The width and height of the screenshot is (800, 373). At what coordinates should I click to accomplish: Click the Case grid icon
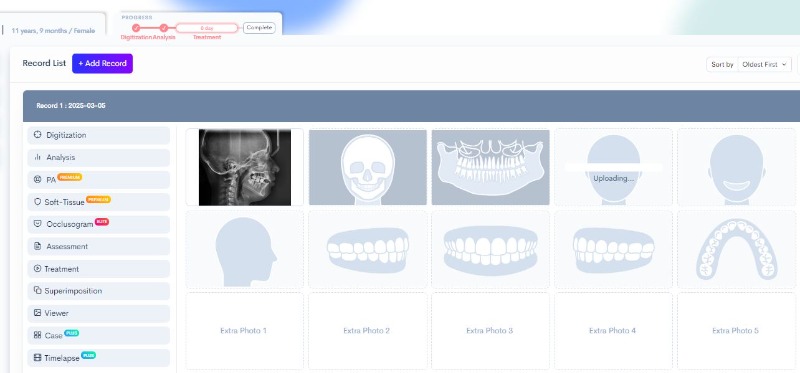point(37,336)
